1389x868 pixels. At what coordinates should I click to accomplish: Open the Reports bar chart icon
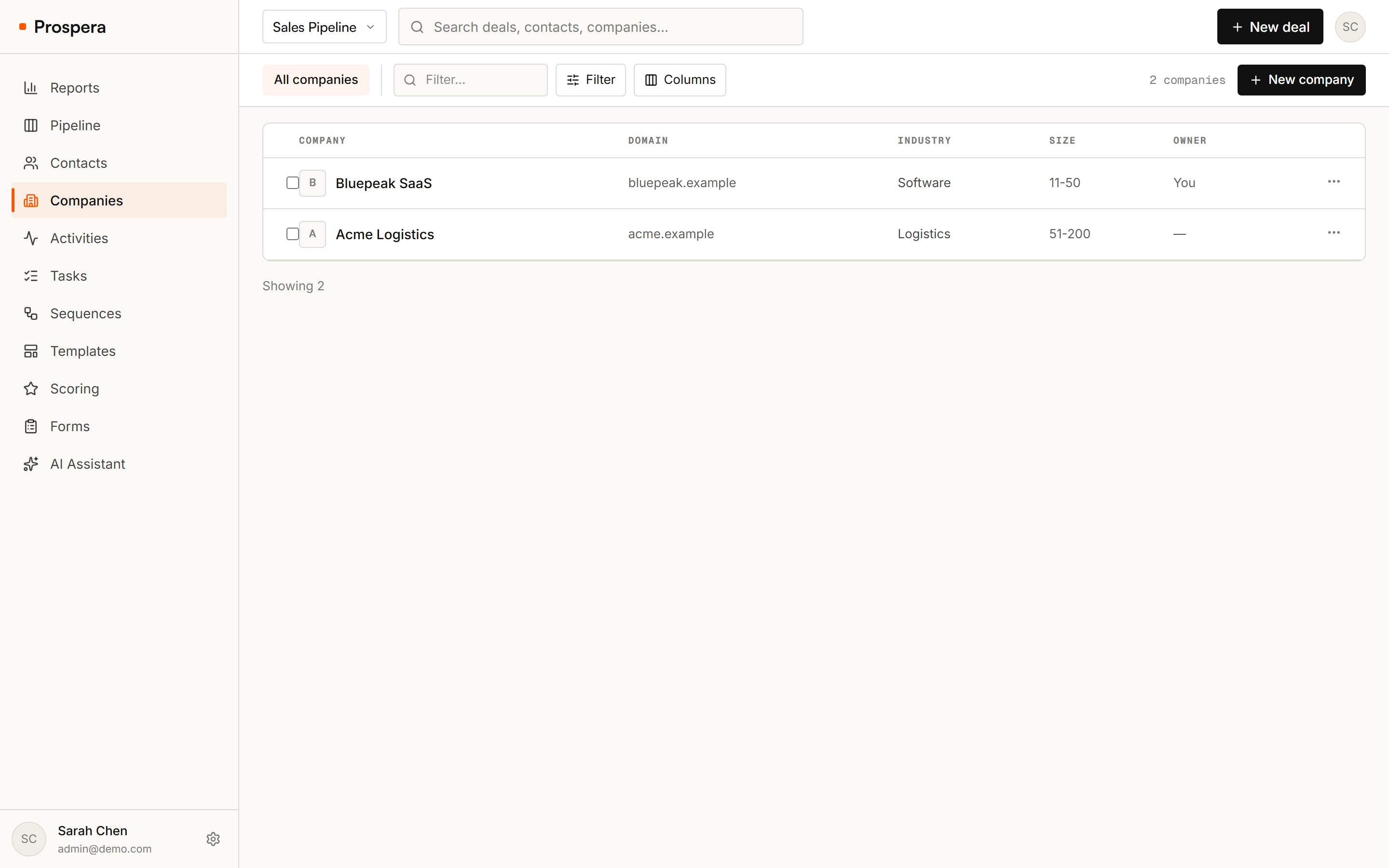tap(31, 88)
